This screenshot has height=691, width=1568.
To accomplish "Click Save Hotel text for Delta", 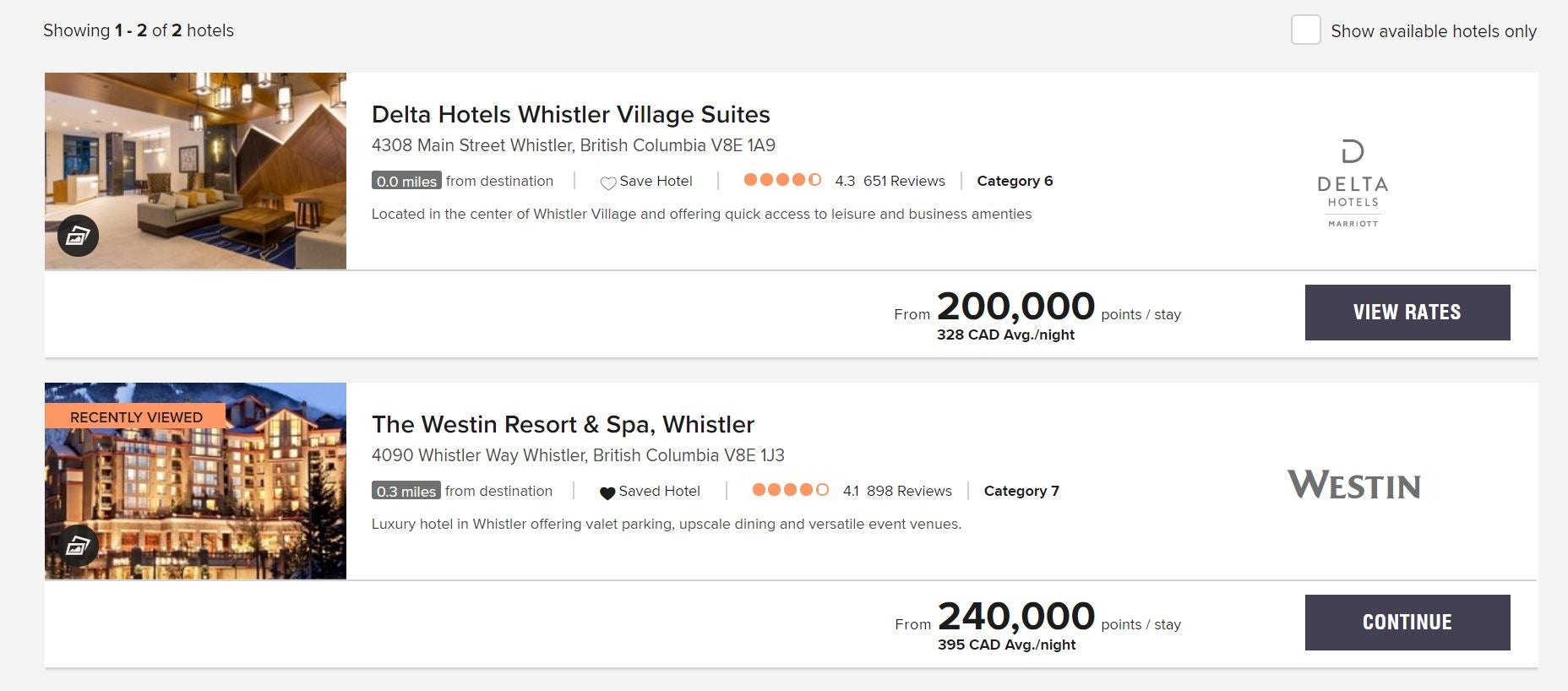I will click(656, 181).
